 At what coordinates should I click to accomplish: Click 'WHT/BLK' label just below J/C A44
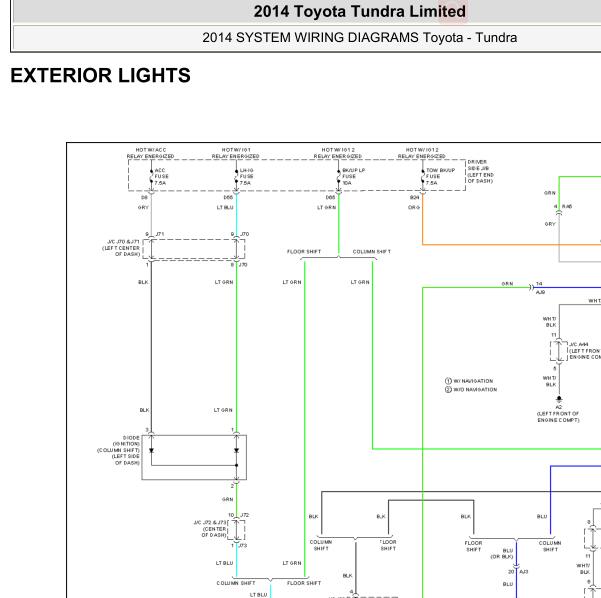[x=550, y=381]
